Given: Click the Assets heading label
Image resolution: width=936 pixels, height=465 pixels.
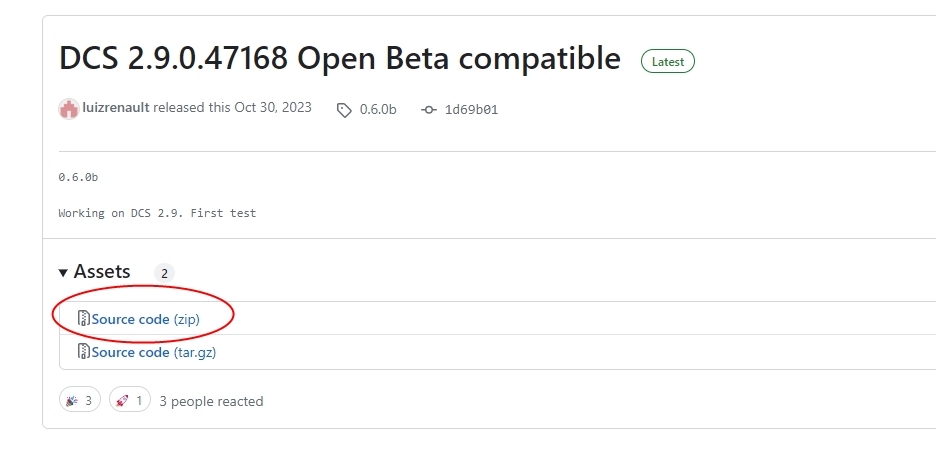Looking at the screenshot, I should pos(102,272).
